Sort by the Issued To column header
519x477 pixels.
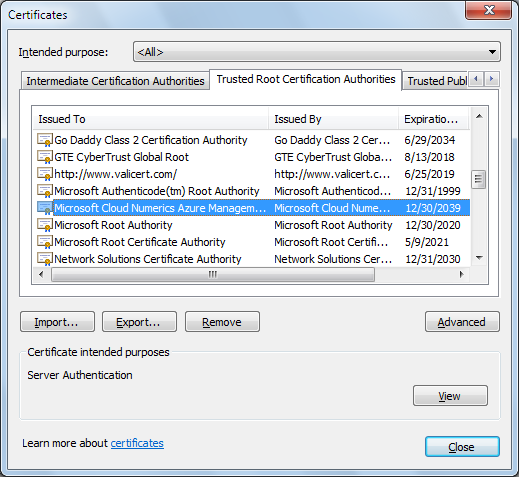point(150,119)
